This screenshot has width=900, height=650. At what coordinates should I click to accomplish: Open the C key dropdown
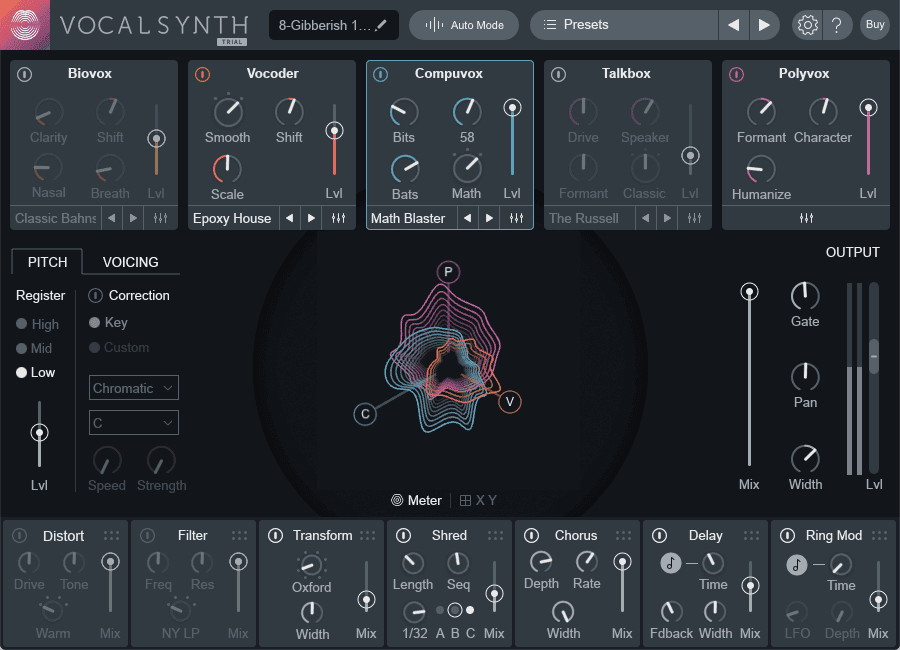[134, 423]
